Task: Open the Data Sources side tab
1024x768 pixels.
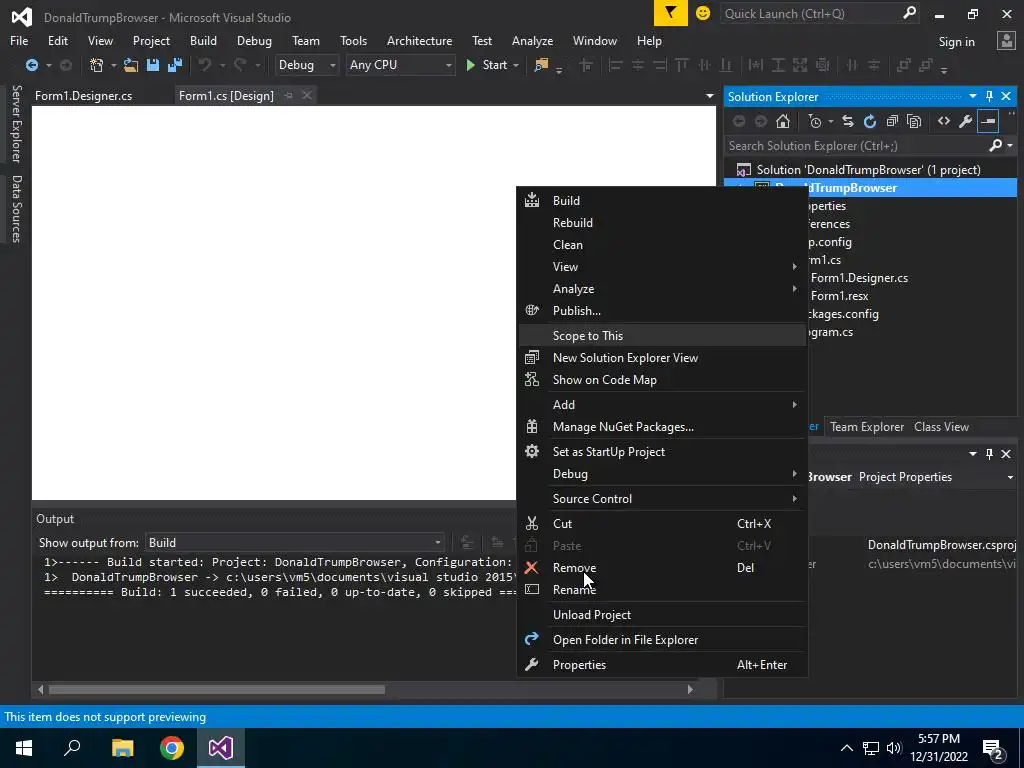Action: pos(16,209)
